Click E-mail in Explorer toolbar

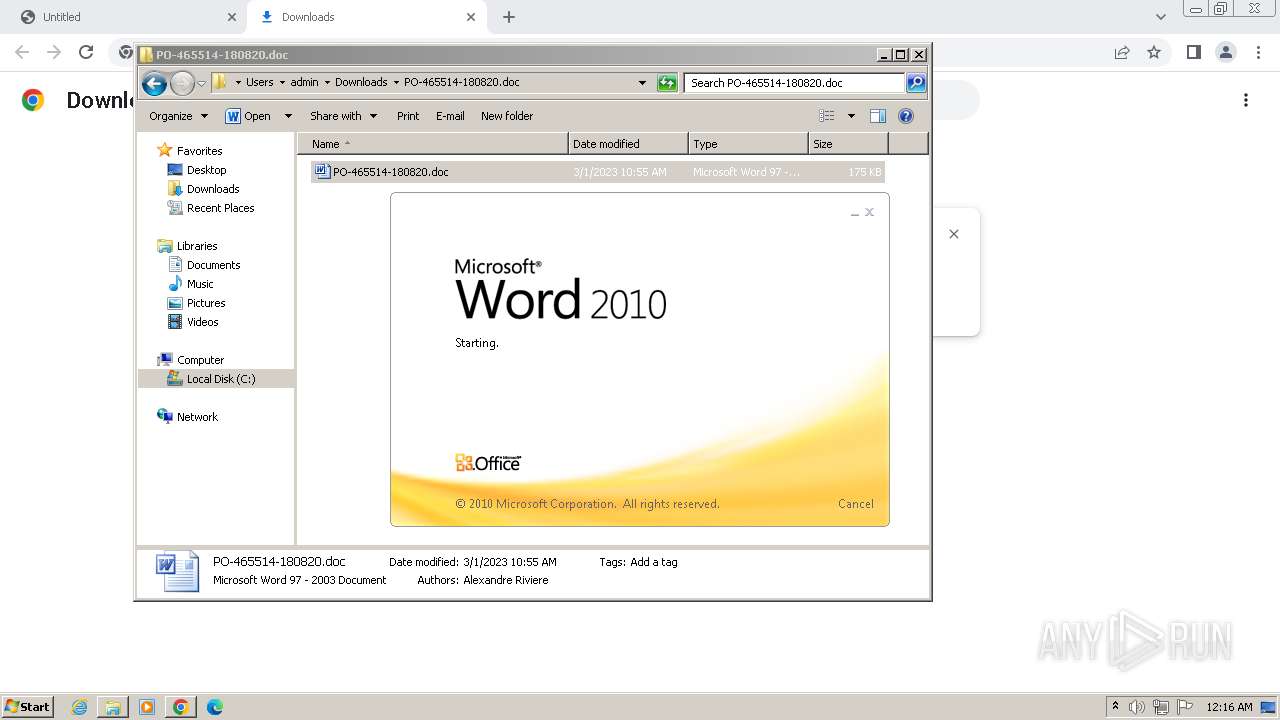tap(450, 116)
